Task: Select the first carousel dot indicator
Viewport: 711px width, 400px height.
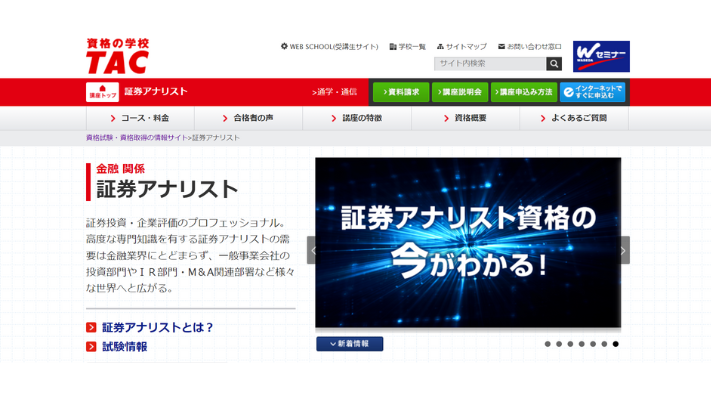Action: [x=547, y=344]
